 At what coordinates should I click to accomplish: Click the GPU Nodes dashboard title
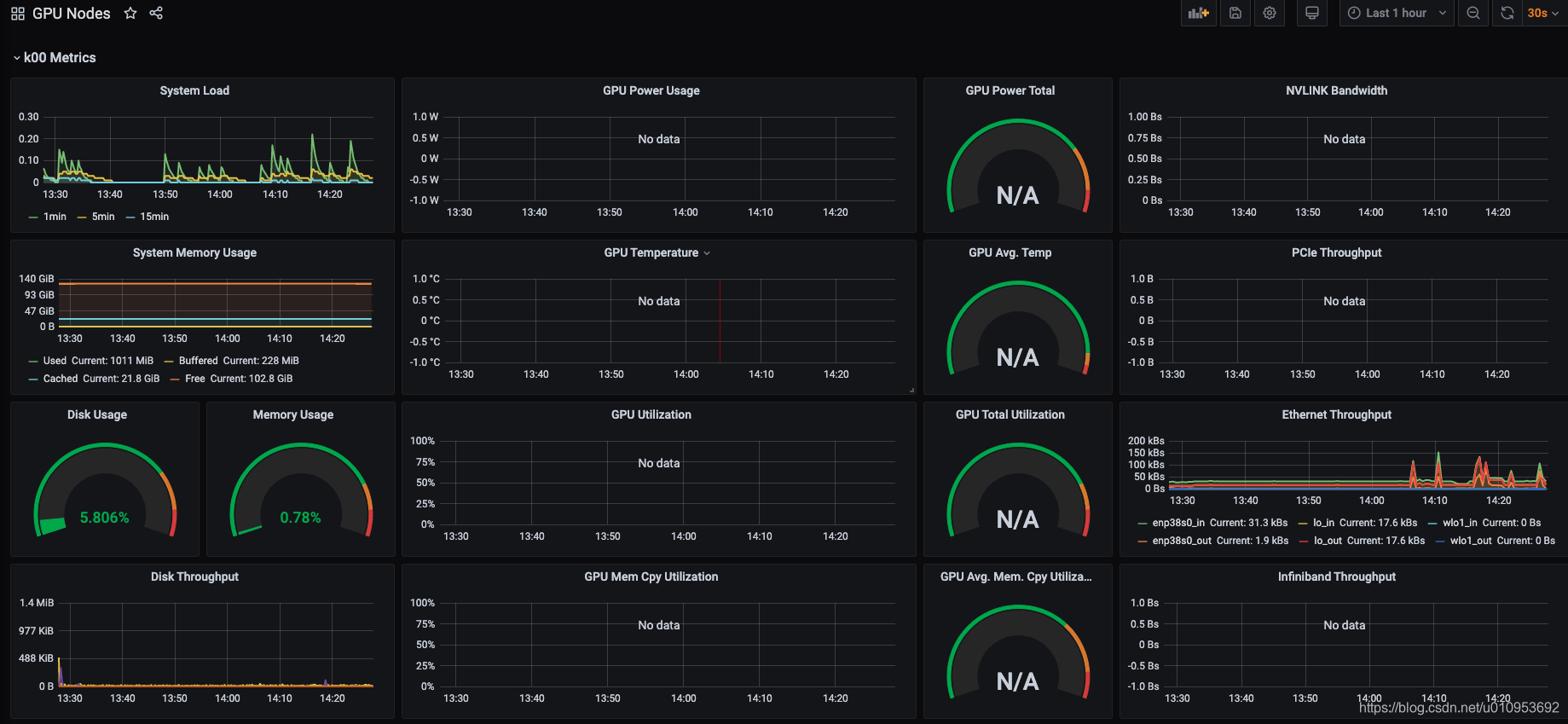(x=72, y=14)
